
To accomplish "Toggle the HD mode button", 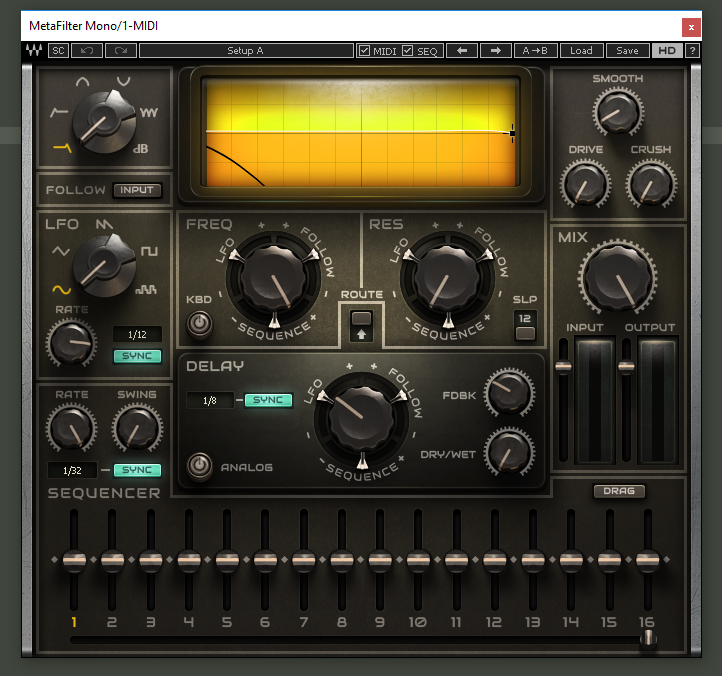I will 667,51.
